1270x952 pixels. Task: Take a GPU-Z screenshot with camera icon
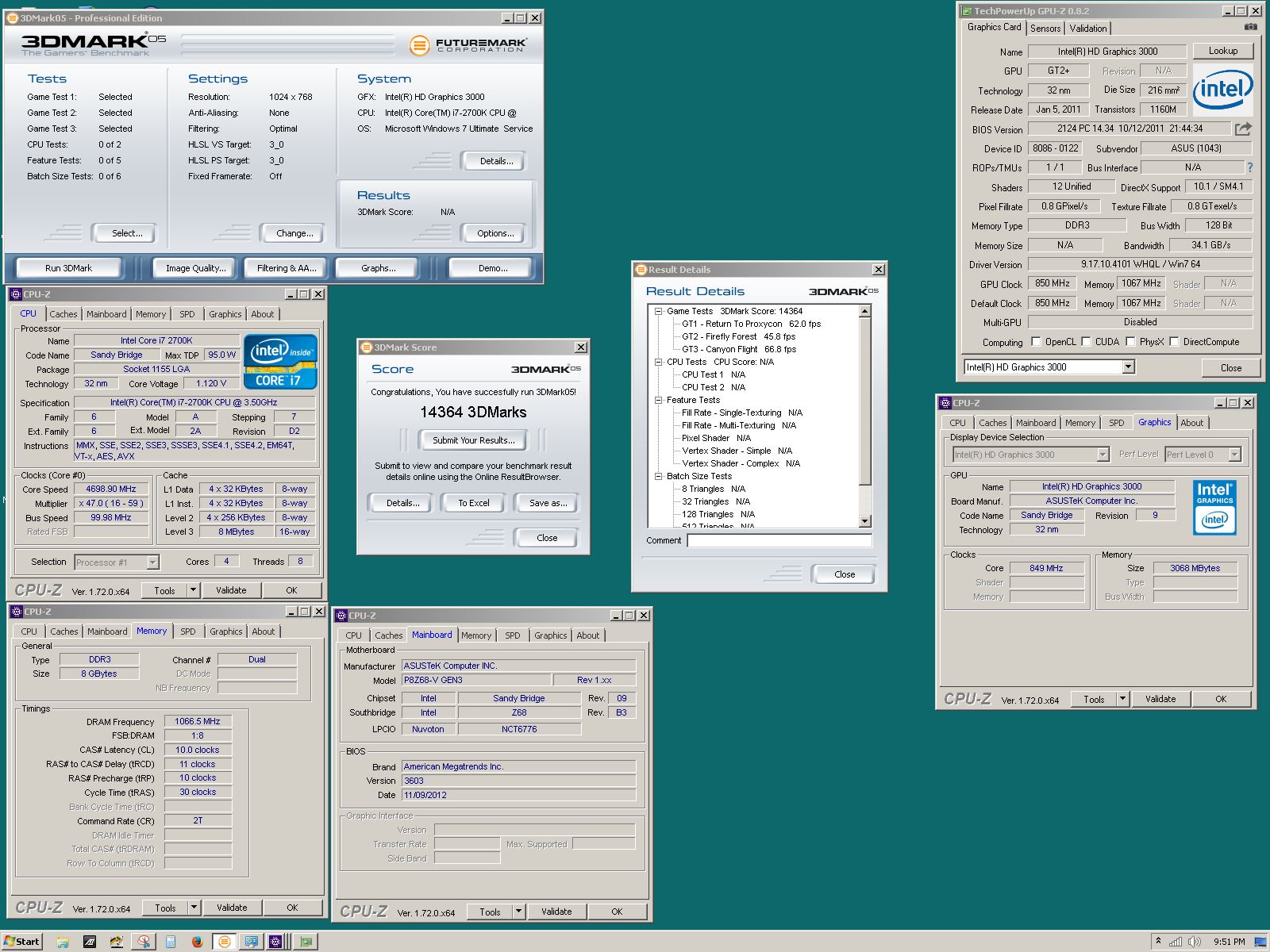click(x=1251, y=27)
